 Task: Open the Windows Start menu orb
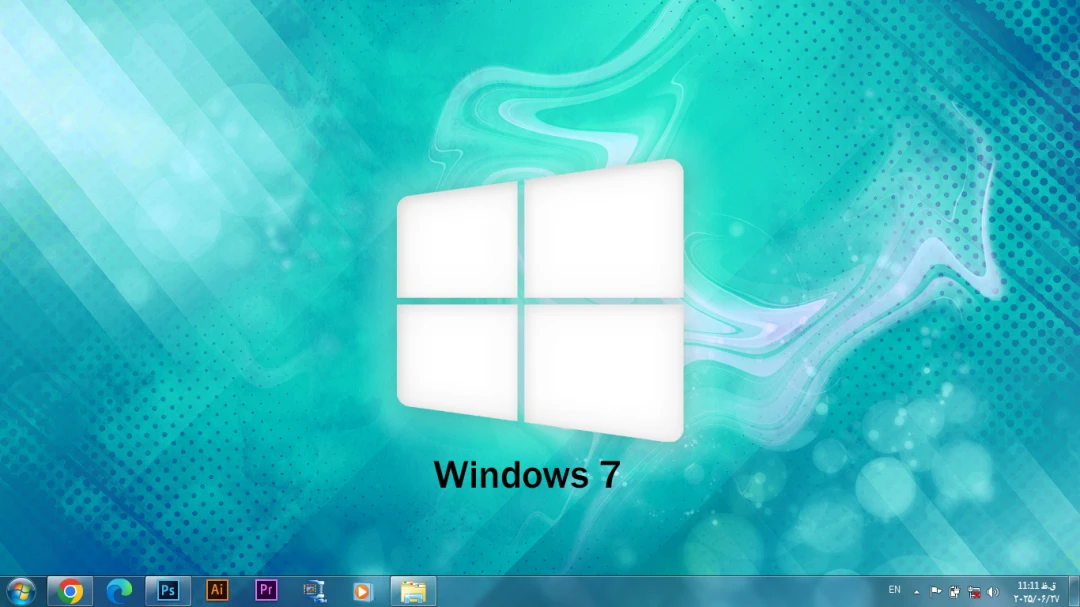pyautogui.click(x=21, y=592)
